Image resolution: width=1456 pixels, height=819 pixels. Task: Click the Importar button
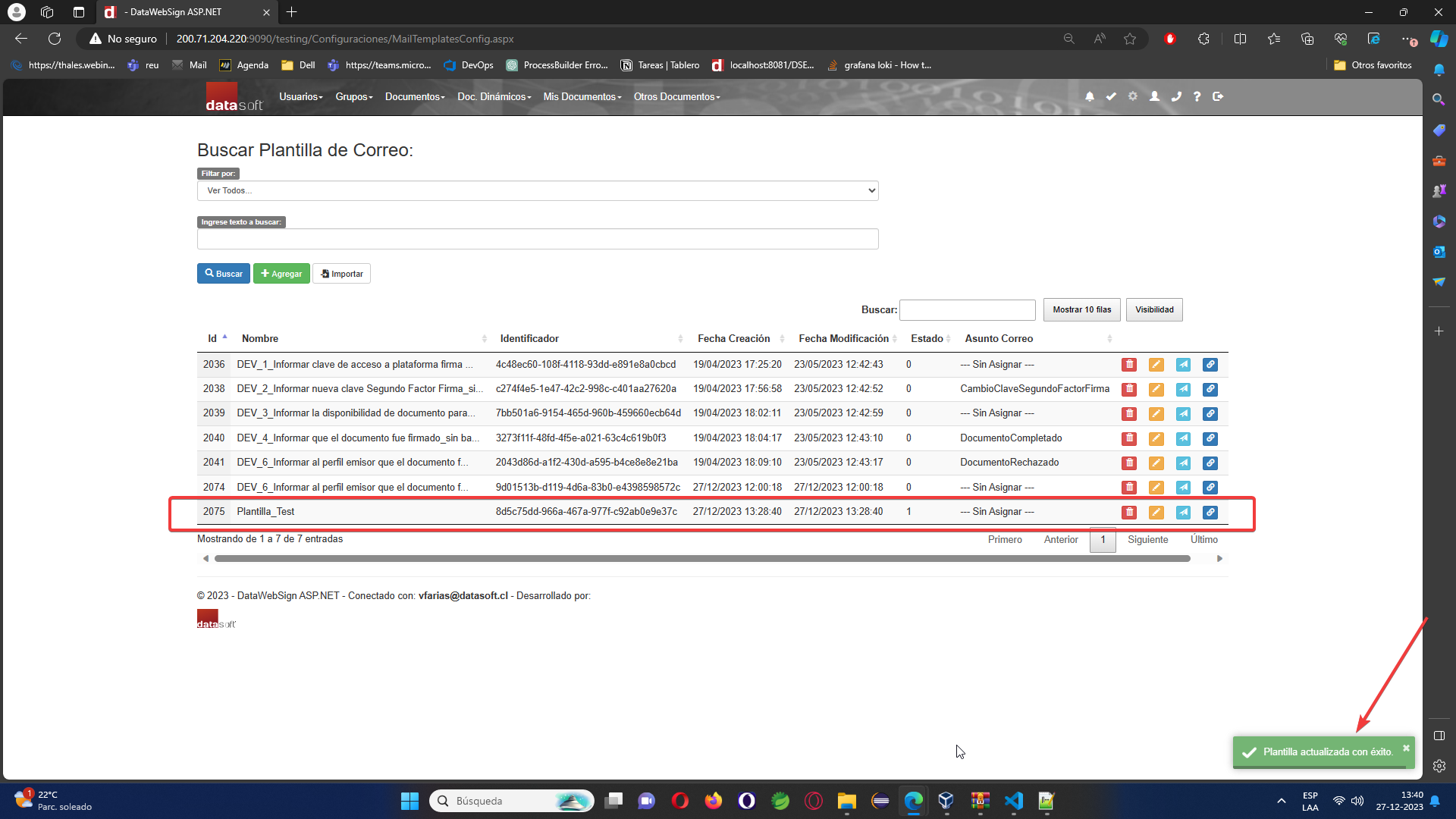pyautogui.click(x=341, y=274)
